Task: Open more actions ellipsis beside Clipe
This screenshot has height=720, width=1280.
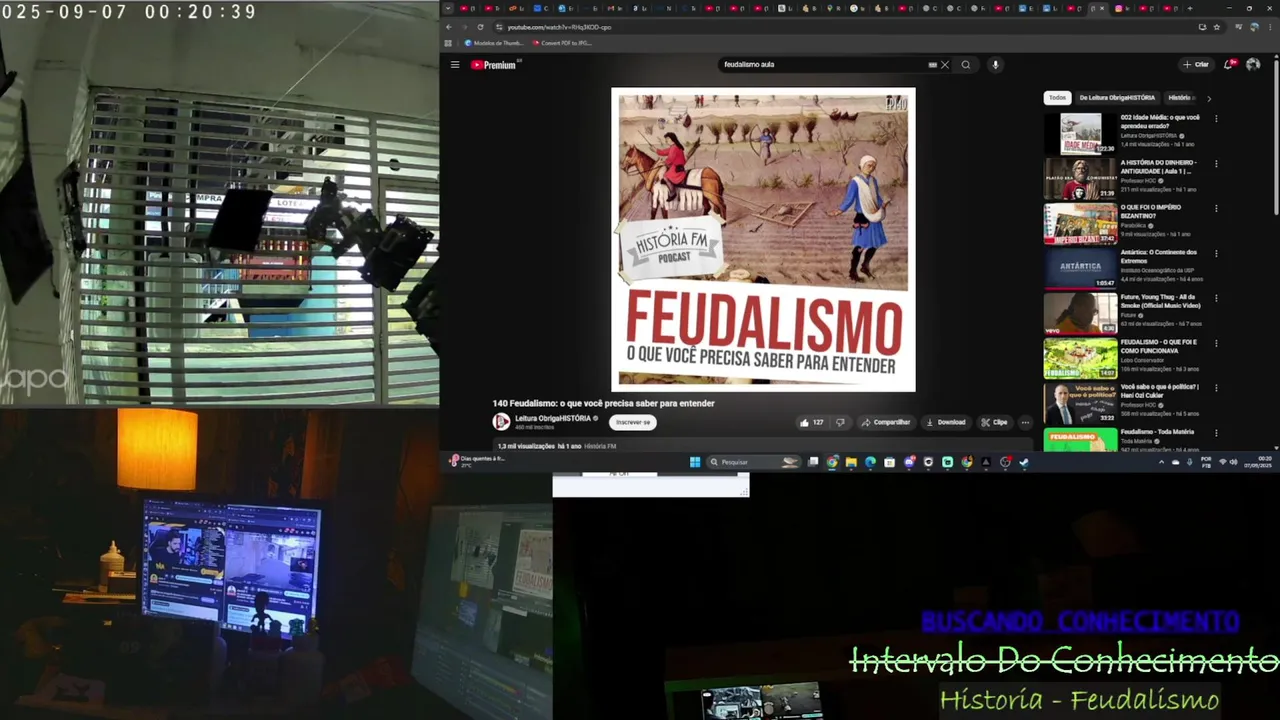Action: (1025, 422)
